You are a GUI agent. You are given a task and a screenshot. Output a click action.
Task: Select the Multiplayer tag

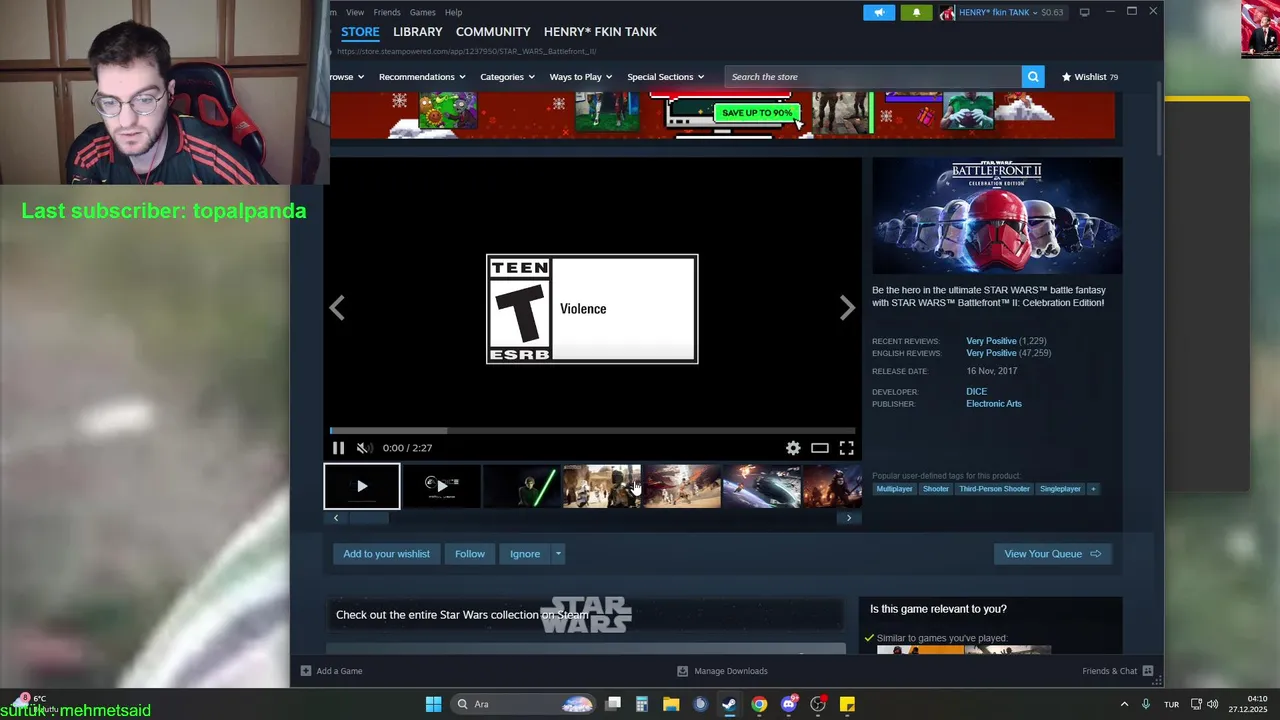(x=894, y=489)
